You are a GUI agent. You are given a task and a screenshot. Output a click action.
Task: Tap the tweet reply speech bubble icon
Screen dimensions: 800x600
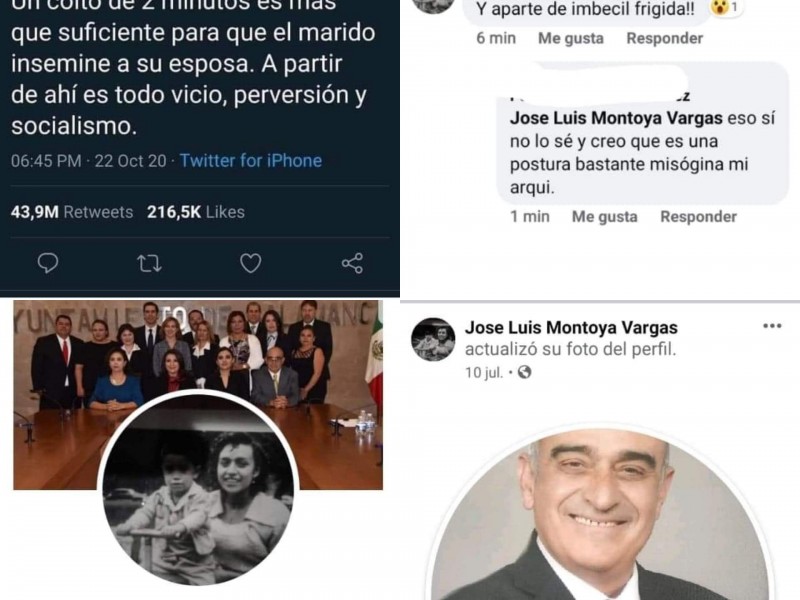click(x=48, y=263)
